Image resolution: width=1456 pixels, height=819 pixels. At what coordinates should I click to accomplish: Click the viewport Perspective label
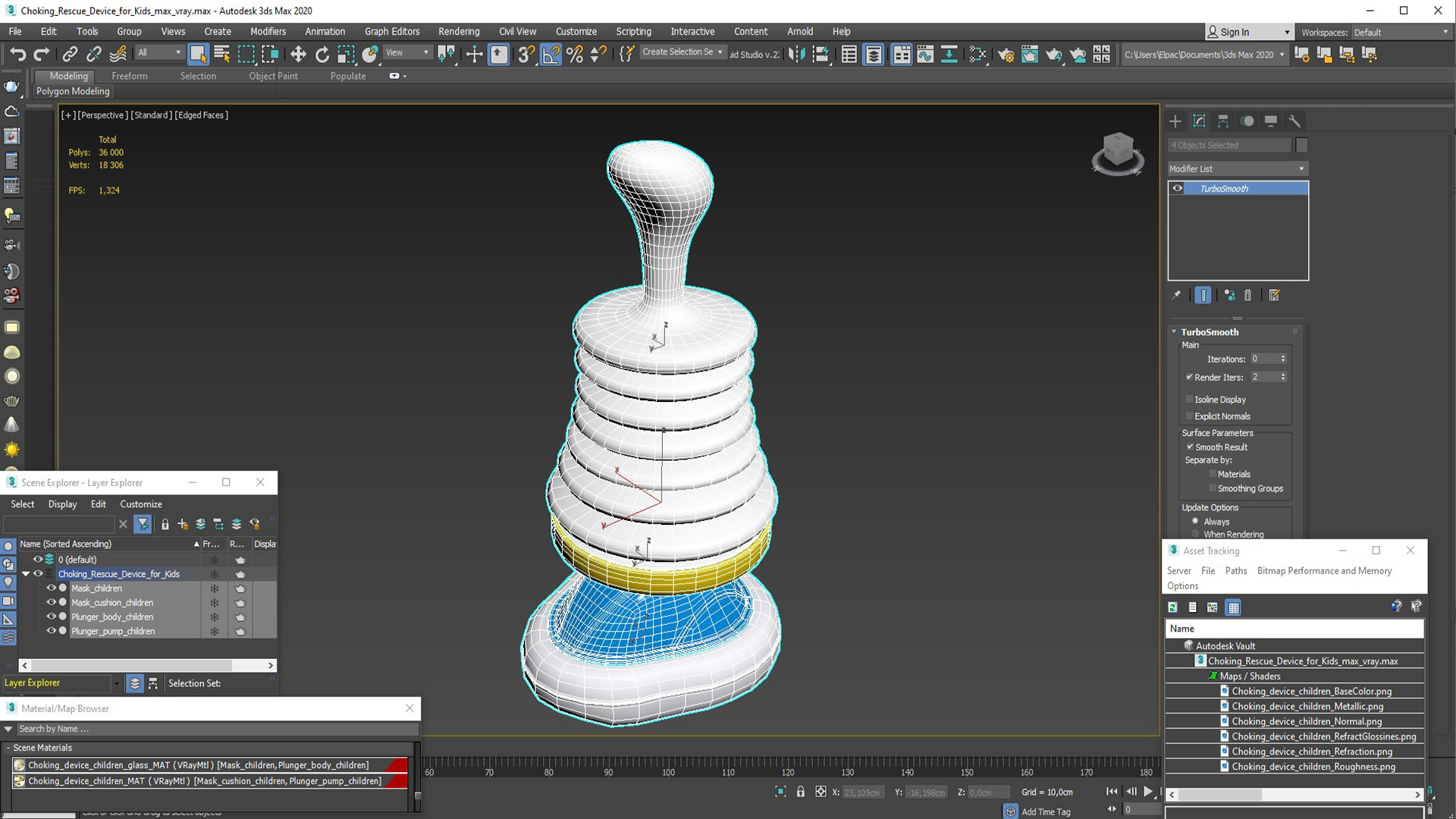[102, 115]
